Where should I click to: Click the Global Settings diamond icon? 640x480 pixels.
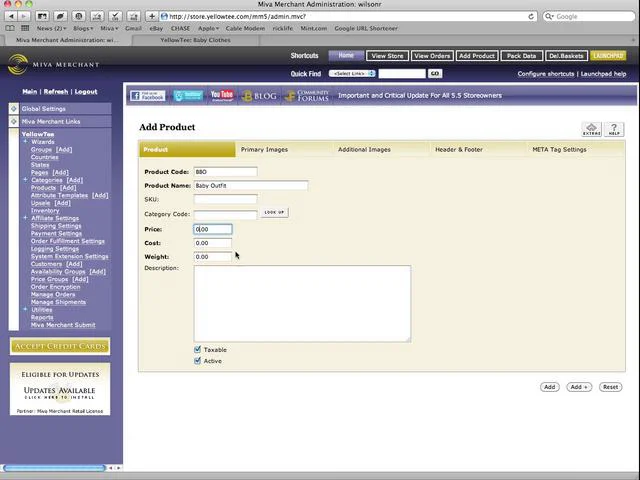tap(14, 109)
